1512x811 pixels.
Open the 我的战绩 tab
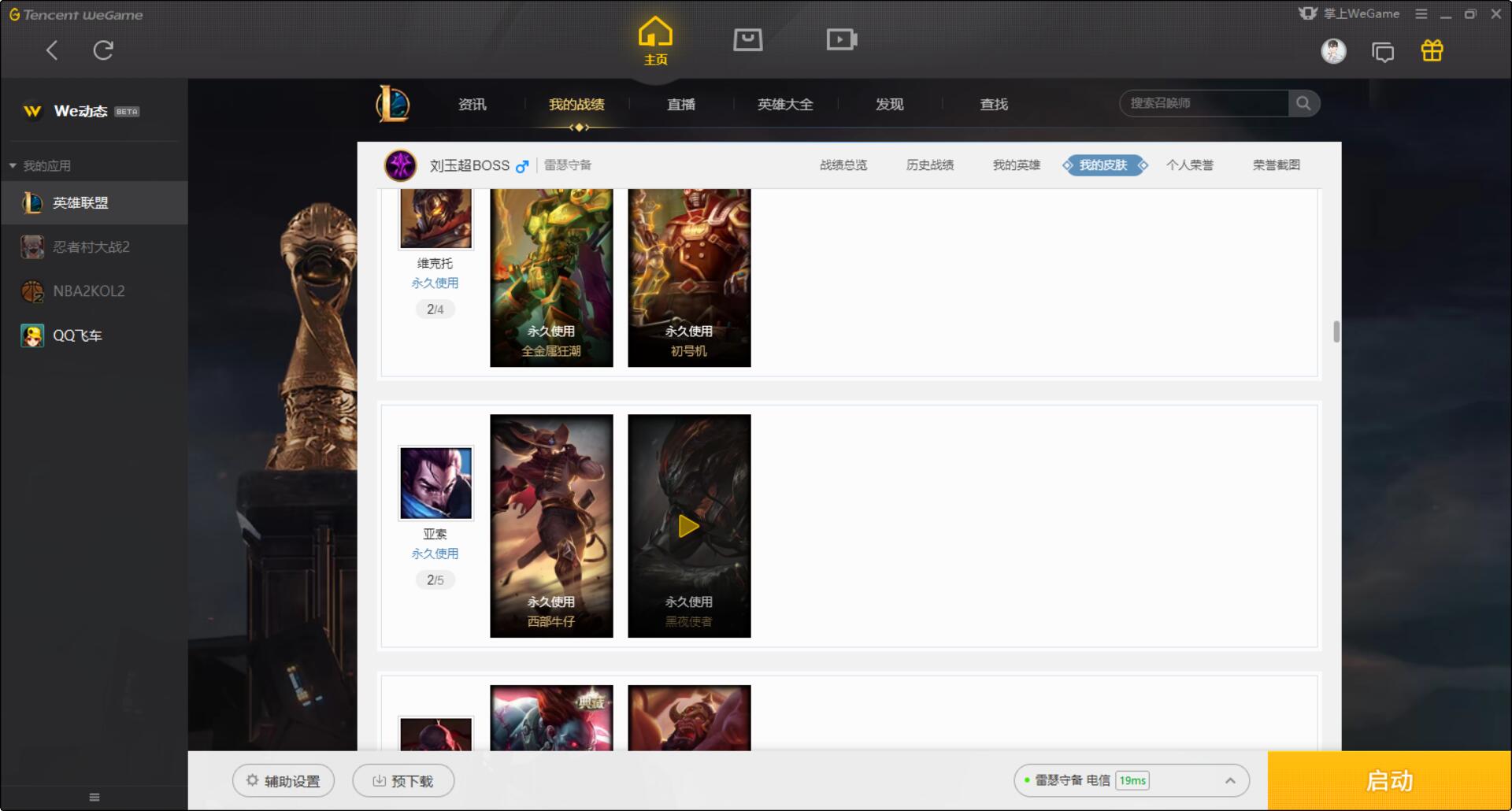coord(576,104)
